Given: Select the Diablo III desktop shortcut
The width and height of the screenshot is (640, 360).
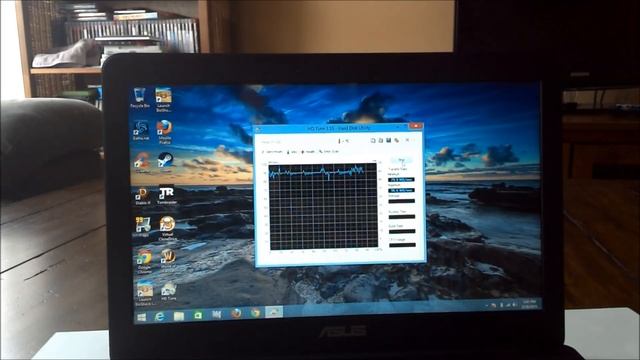Looking at the screenshot, I should point(142,195).
